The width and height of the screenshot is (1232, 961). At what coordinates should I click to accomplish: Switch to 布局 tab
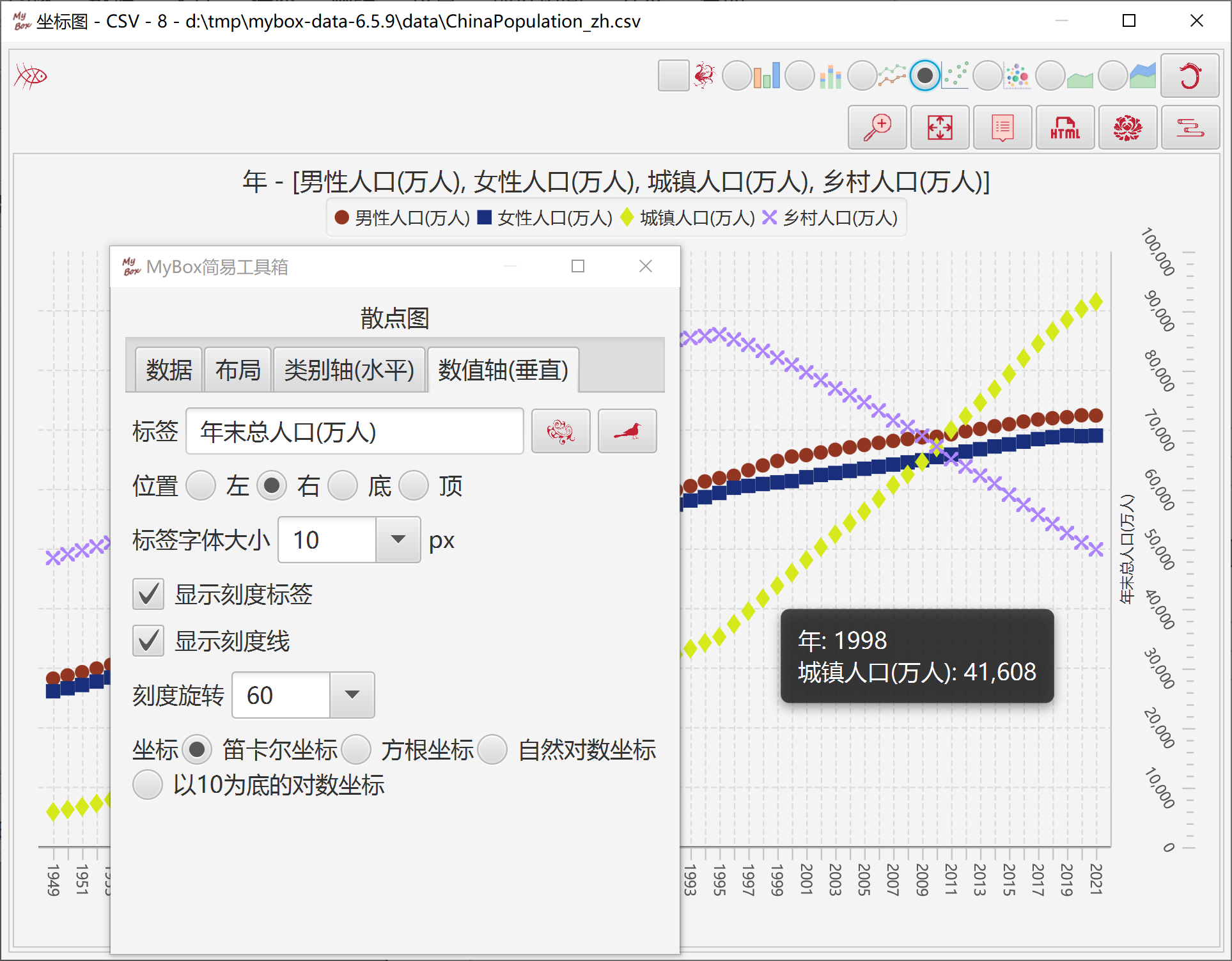(238, 370)
